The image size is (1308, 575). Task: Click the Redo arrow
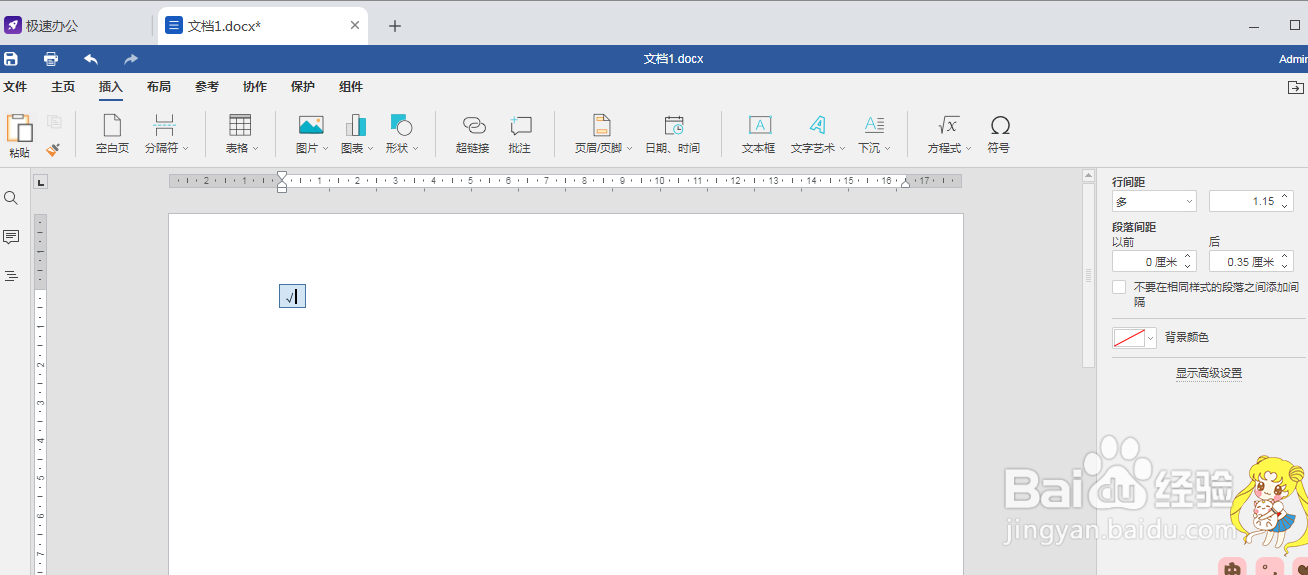tap(131, 59)
